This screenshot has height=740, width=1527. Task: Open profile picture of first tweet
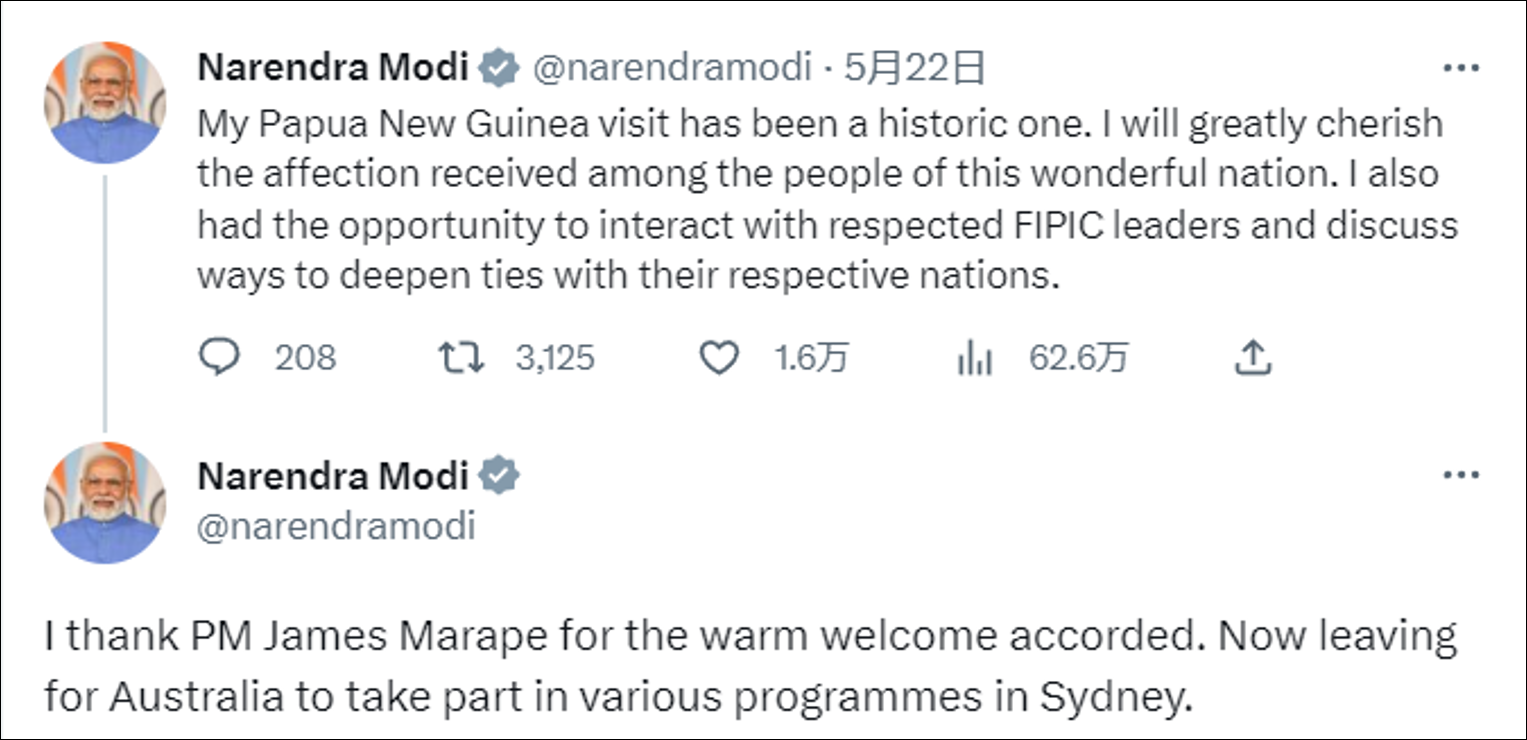(x=104, y=102)
